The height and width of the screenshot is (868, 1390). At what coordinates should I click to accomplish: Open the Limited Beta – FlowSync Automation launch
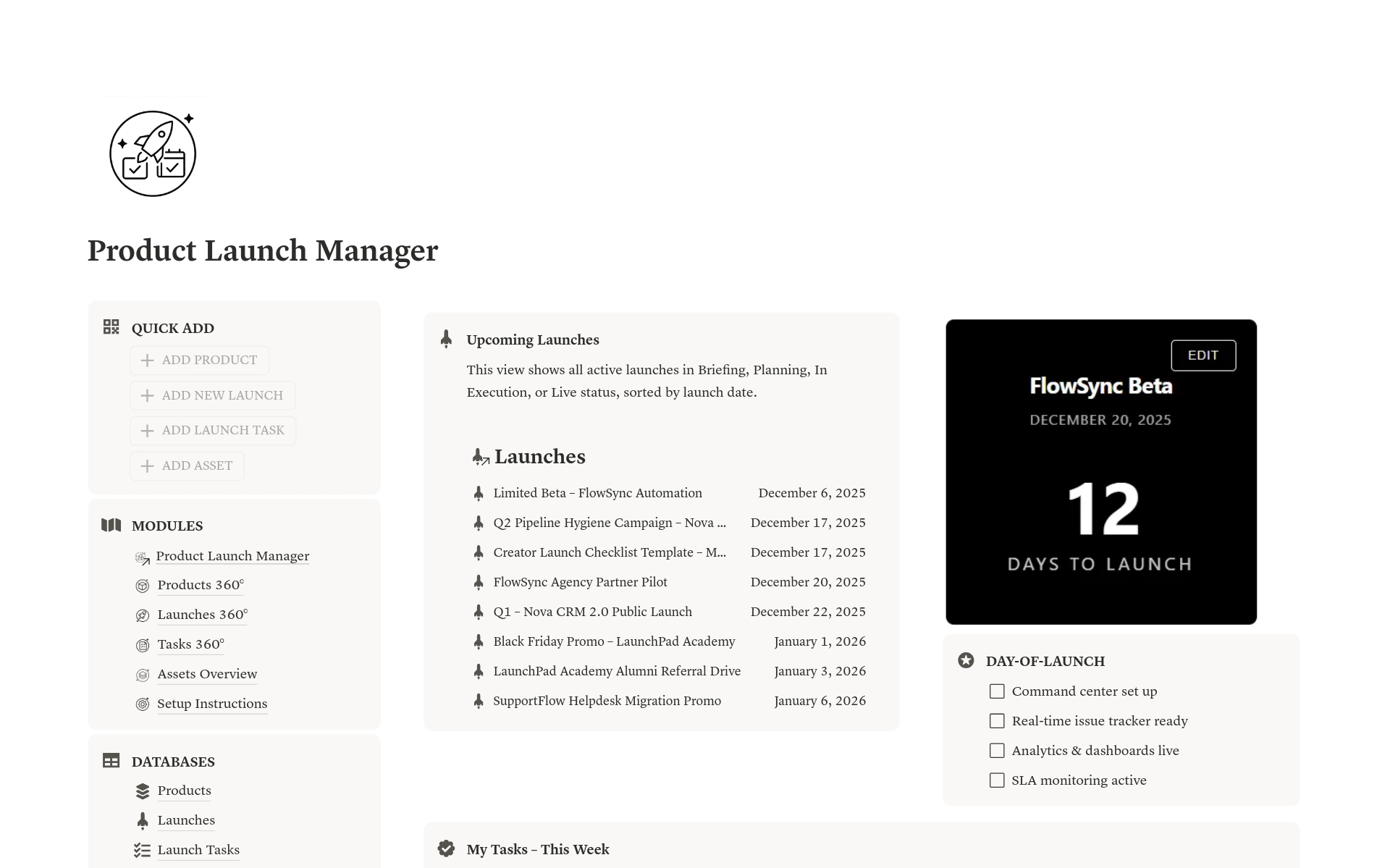[x=597, y=493]
